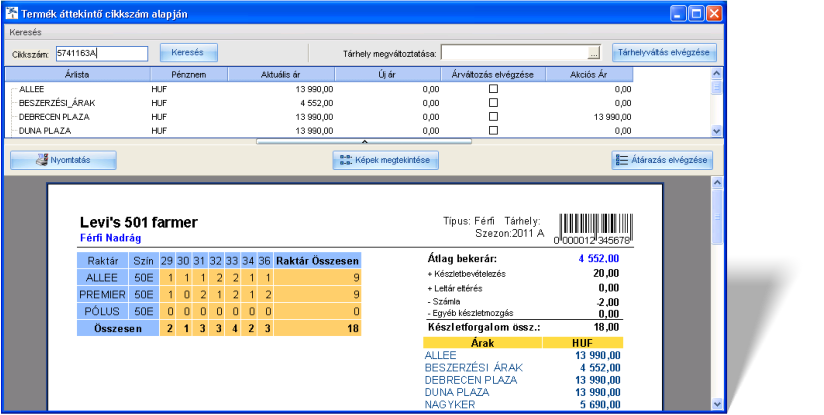Click the Képek megtekintése button
The height and width of the screenshot is (415, 824).
pyautogui.click(x=385, y=160)
